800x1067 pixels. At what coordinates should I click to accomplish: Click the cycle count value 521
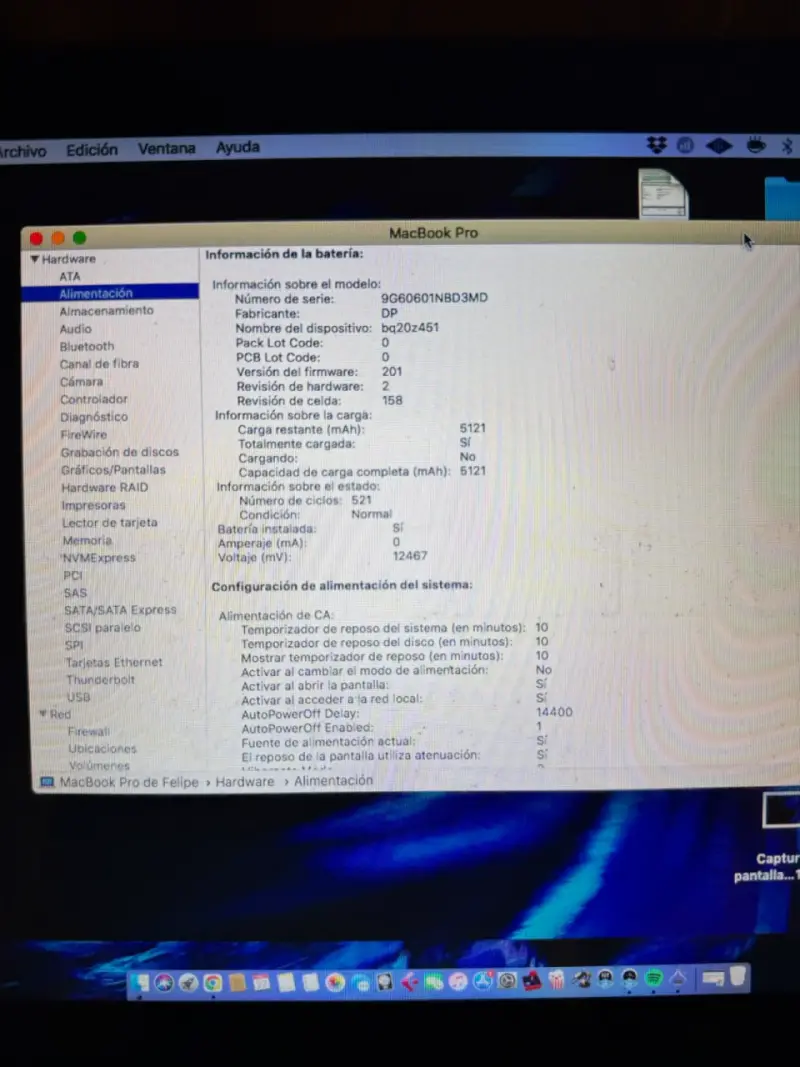(x=361, y=500)
